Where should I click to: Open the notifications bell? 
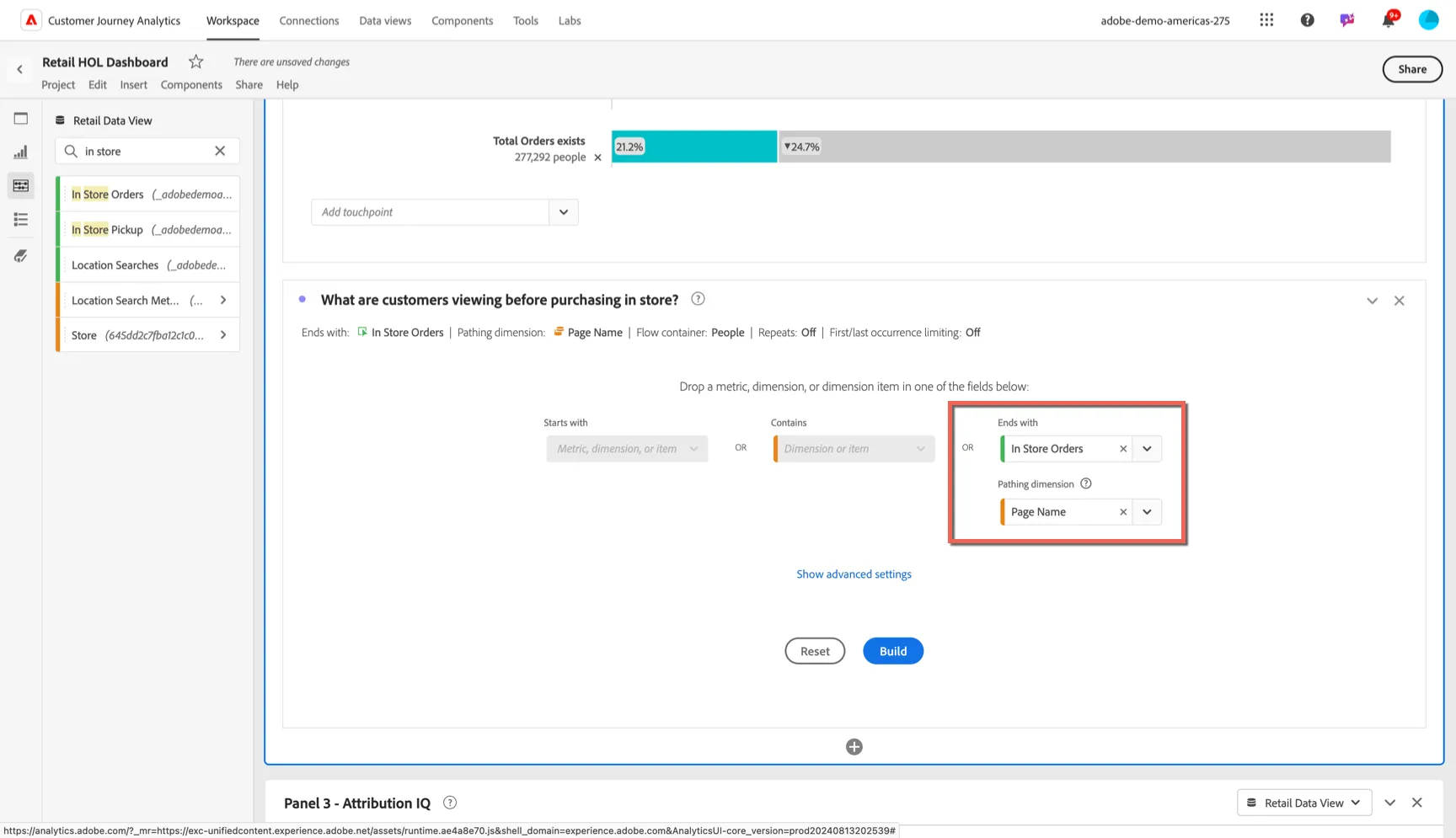[1389, 19]
